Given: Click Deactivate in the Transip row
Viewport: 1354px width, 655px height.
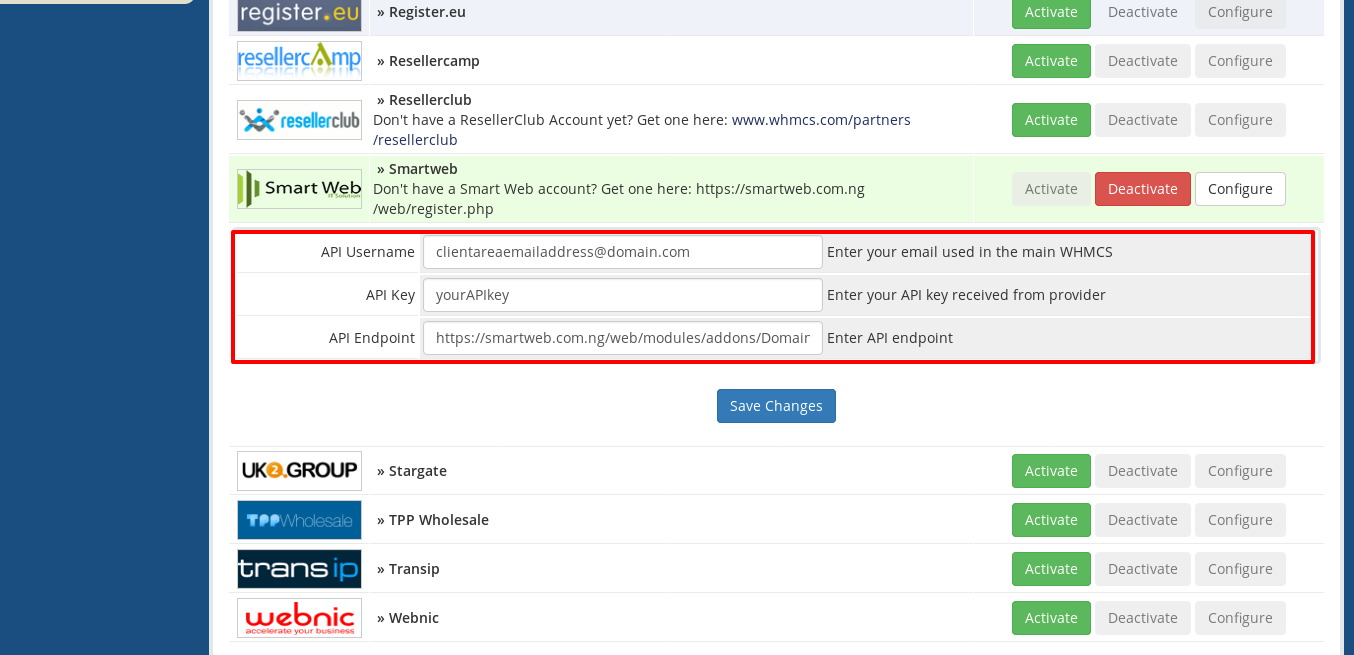Looking at the screenshot, I should [1143, 569].
